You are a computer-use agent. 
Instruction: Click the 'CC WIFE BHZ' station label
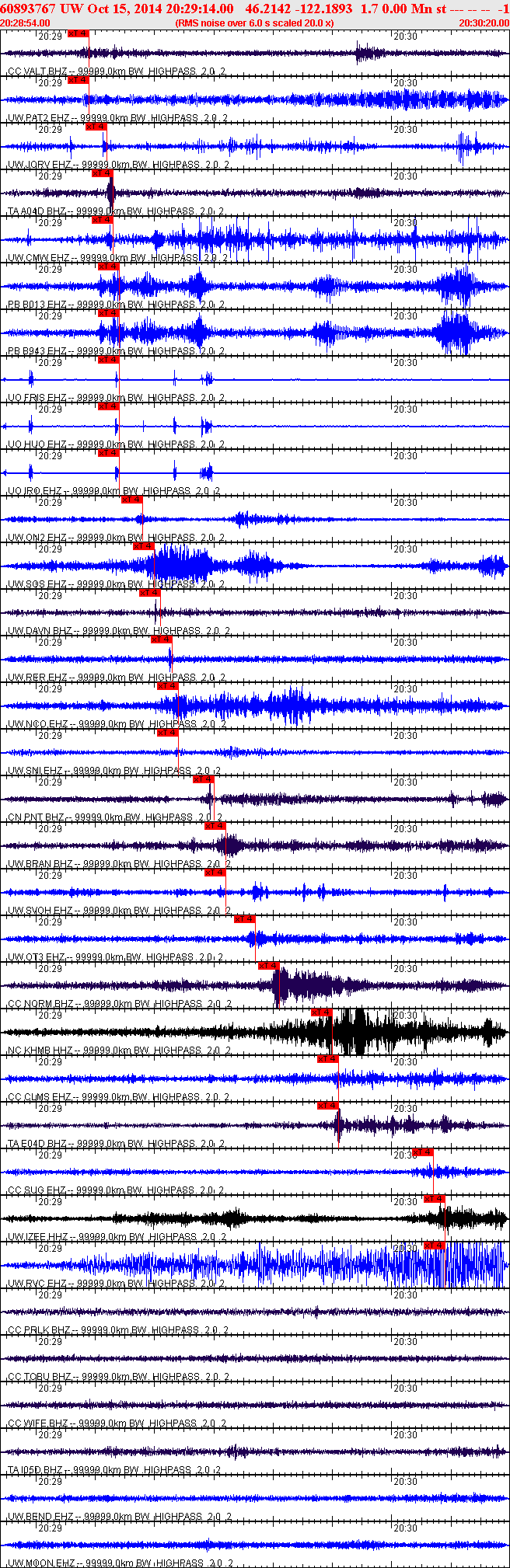click(x=39, y=1423)
